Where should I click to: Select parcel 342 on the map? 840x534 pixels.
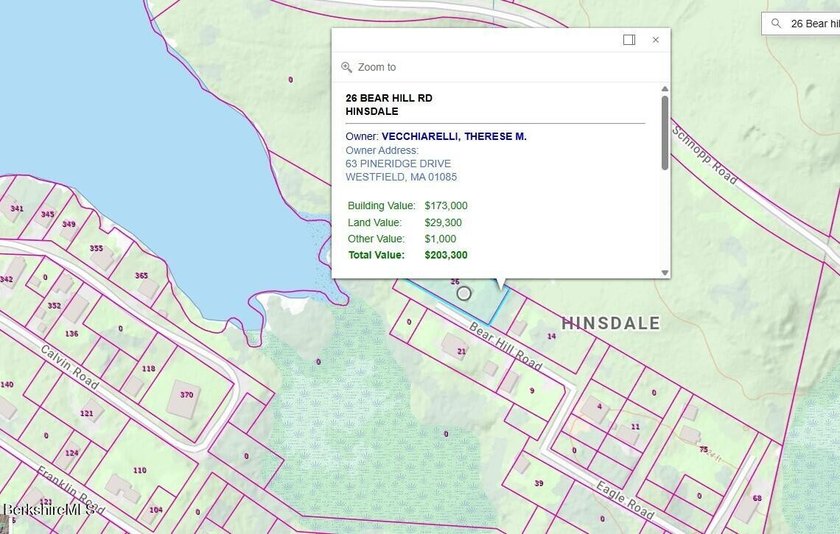click(x=6, y=279)
